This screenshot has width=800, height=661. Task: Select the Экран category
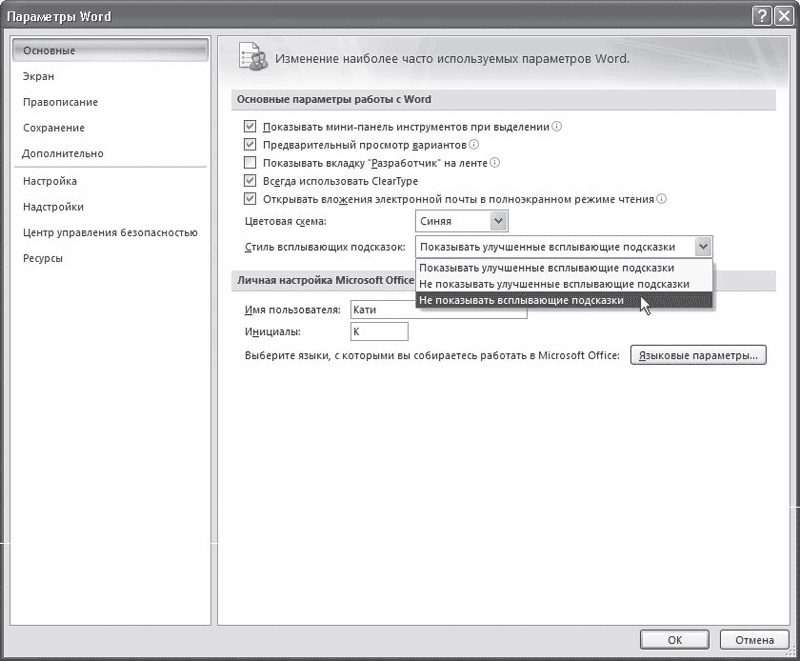click(110, 77)
